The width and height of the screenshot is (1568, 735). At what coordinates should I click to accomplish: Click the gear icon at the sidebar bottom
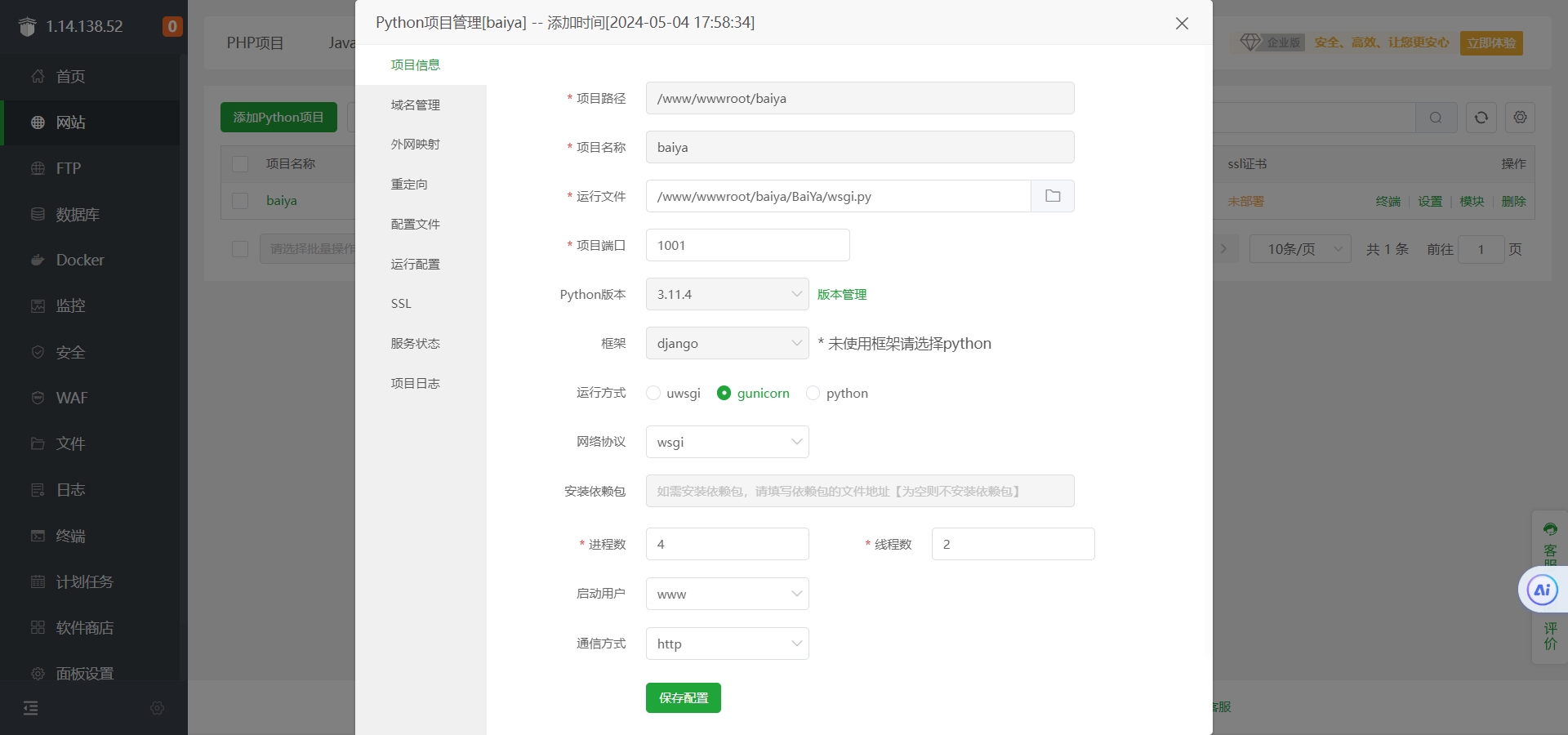pyautogui.click(x=158, y=708)
